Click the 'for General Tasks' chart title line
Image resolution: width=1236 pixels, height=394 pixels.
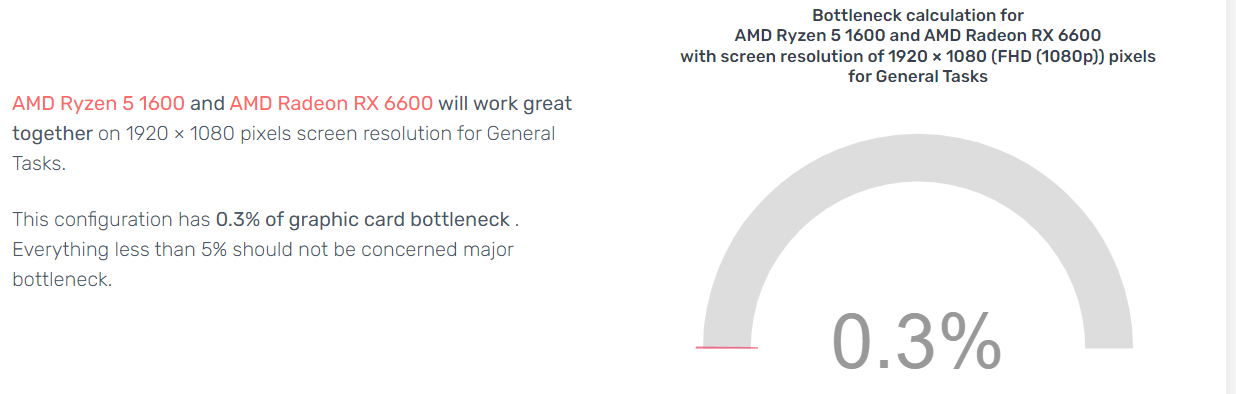coord(918,76)
